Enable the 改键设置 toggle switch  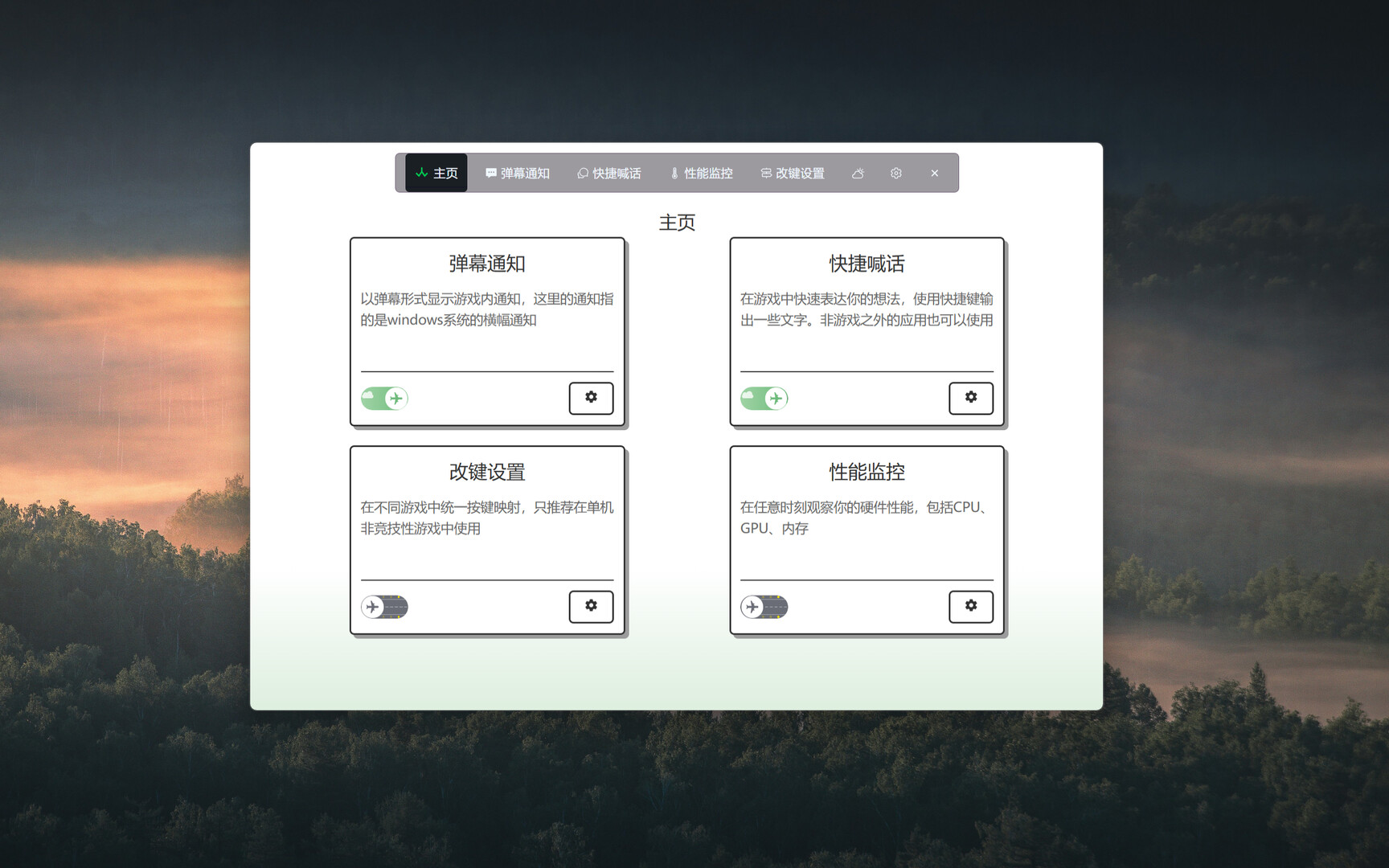384,607
